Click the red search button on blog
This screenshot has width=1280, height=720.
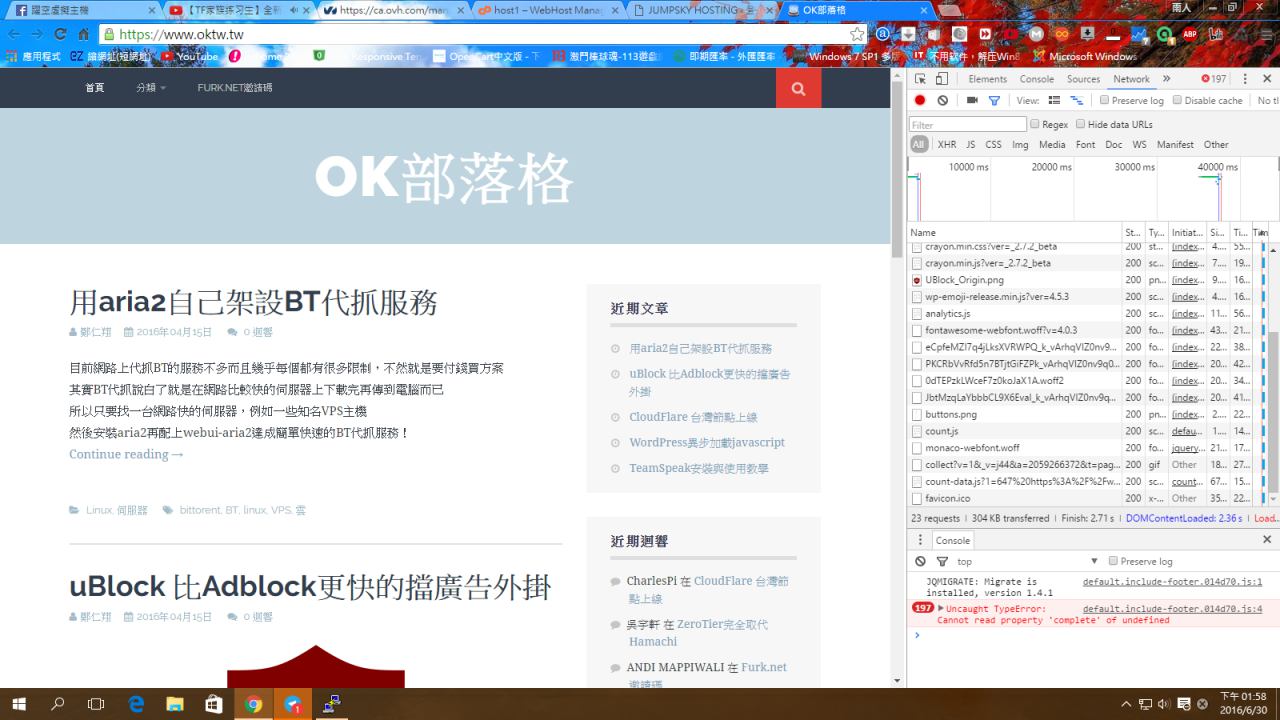coord(798,88)
